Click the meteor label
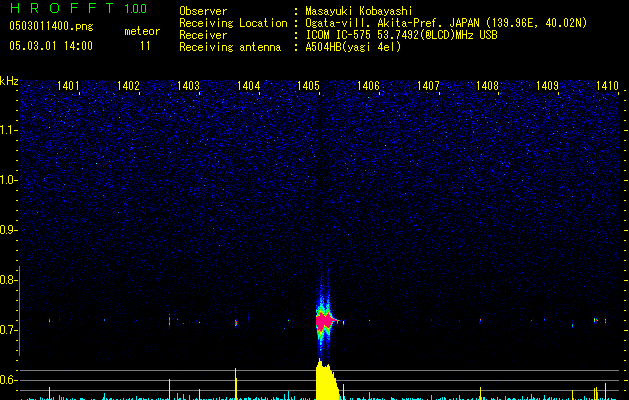The image size is (629, 400). point(142,31)
